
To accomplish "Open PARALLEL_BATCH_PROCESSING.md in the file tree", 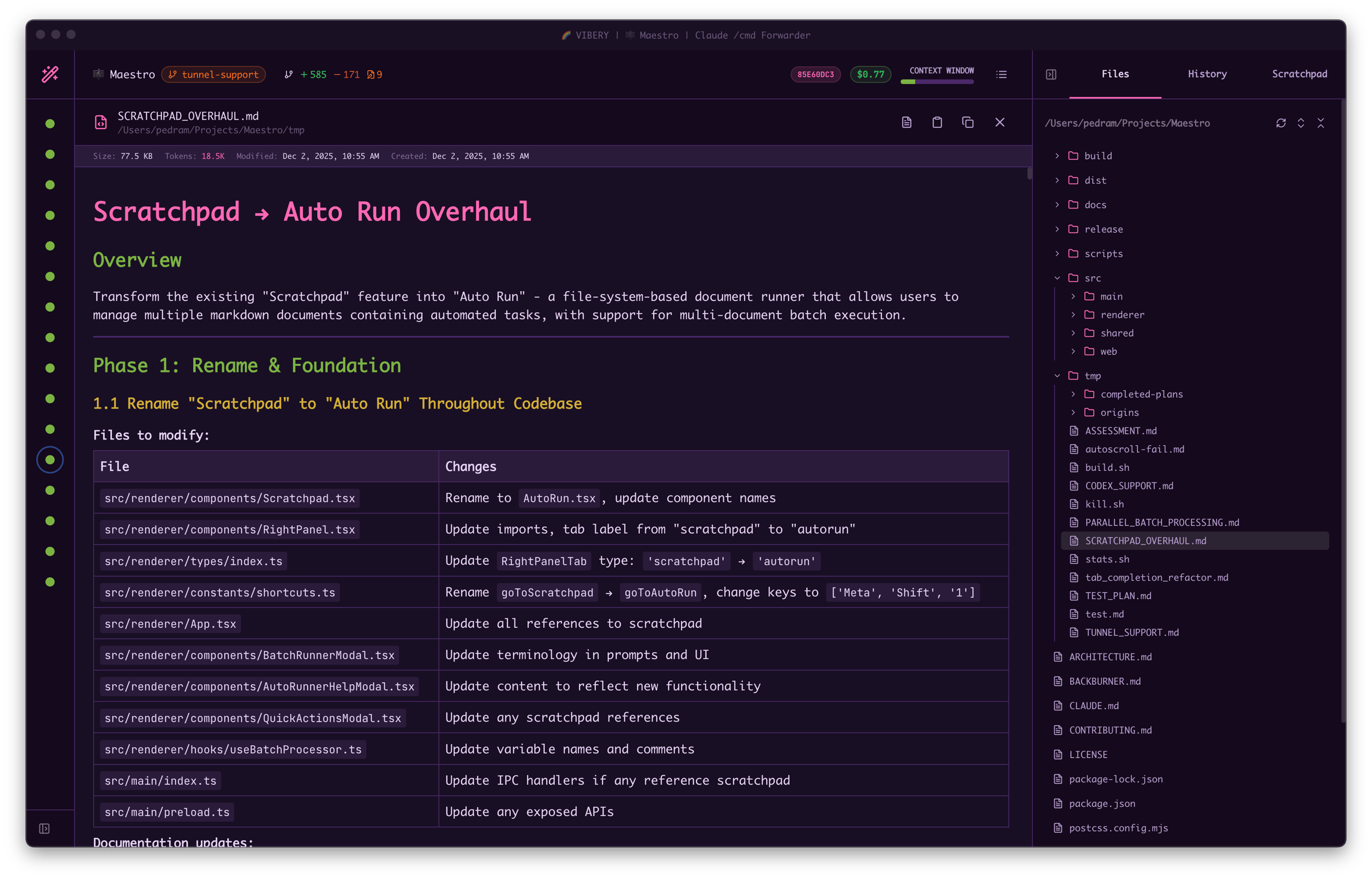I will (x=1161, y=522).
